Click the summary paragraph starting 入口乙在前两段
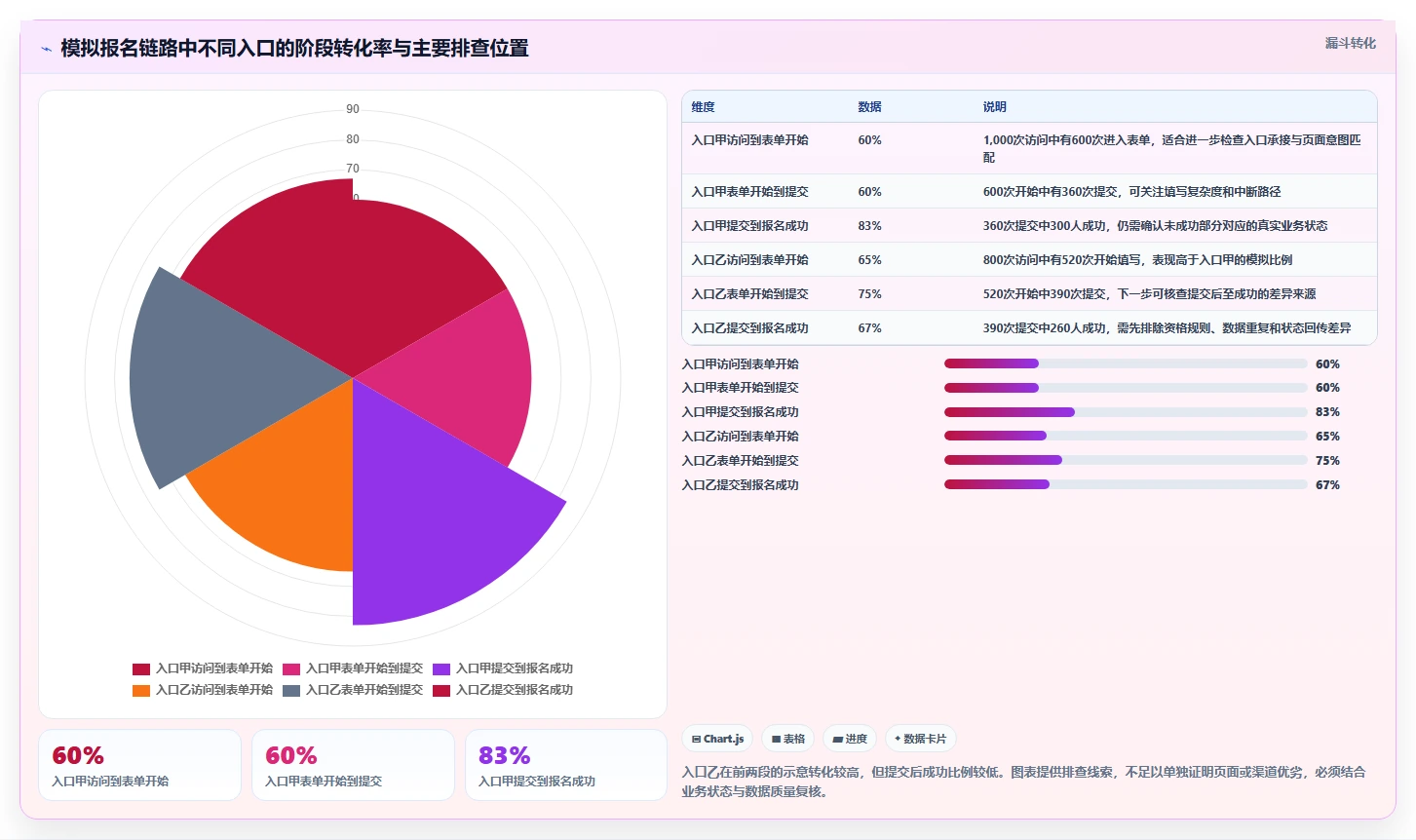The image size is (1416, 840). [1023, 782]
